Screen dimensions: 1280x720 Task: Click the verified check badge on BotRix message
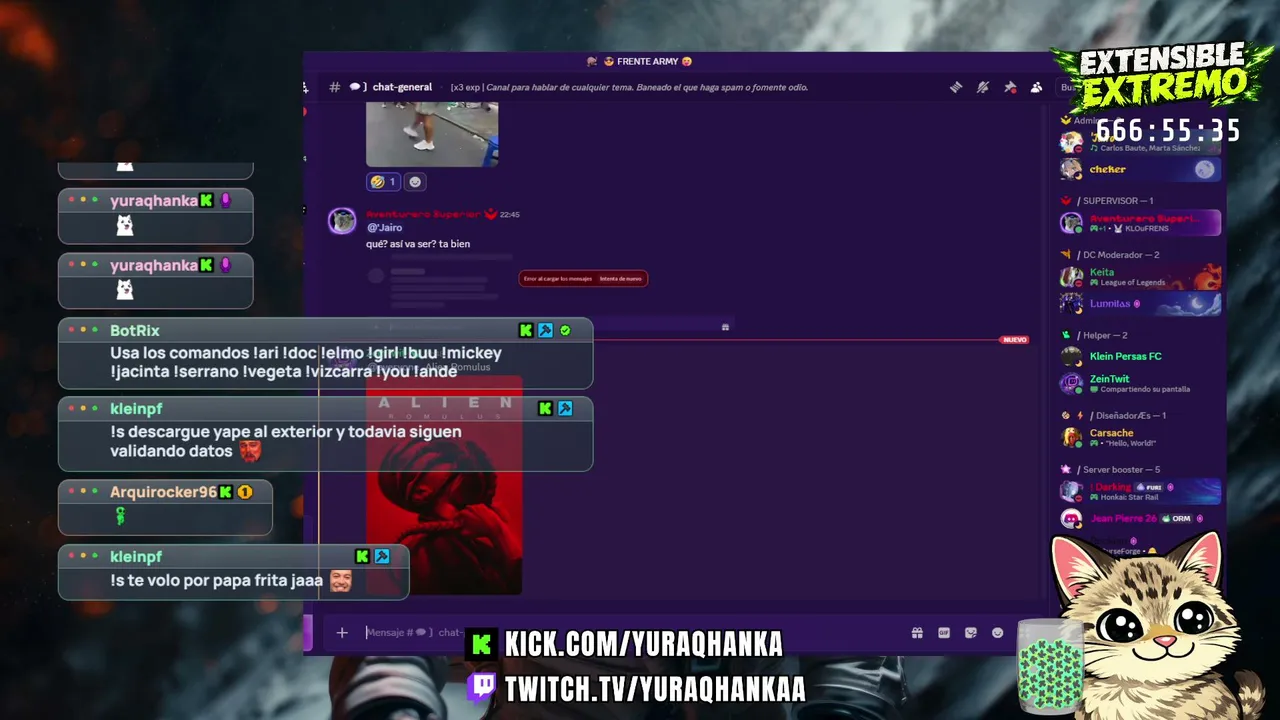coord(565,330)
